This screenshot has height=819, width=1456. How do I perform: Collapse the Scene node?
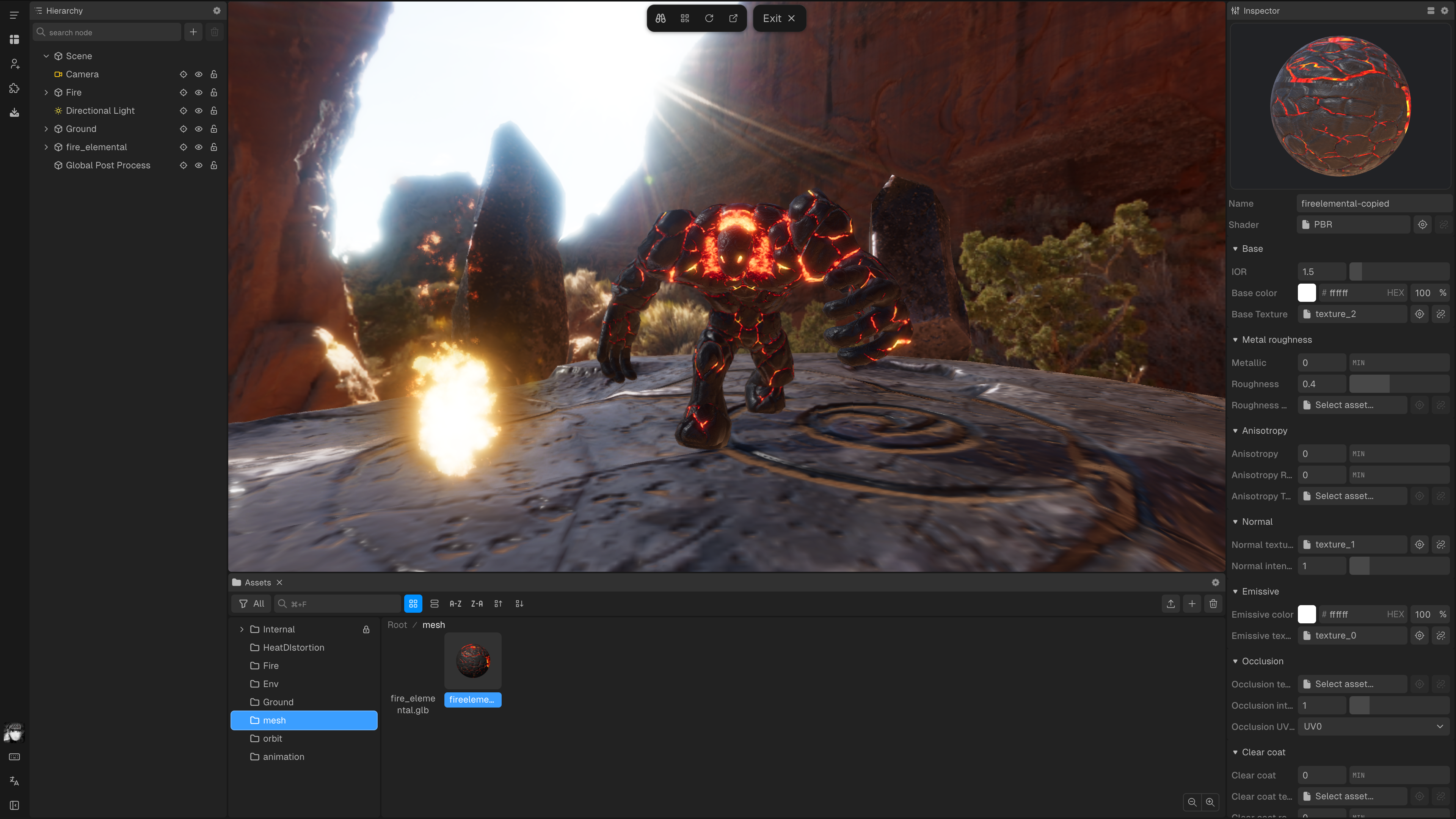[x=46, y=55]
